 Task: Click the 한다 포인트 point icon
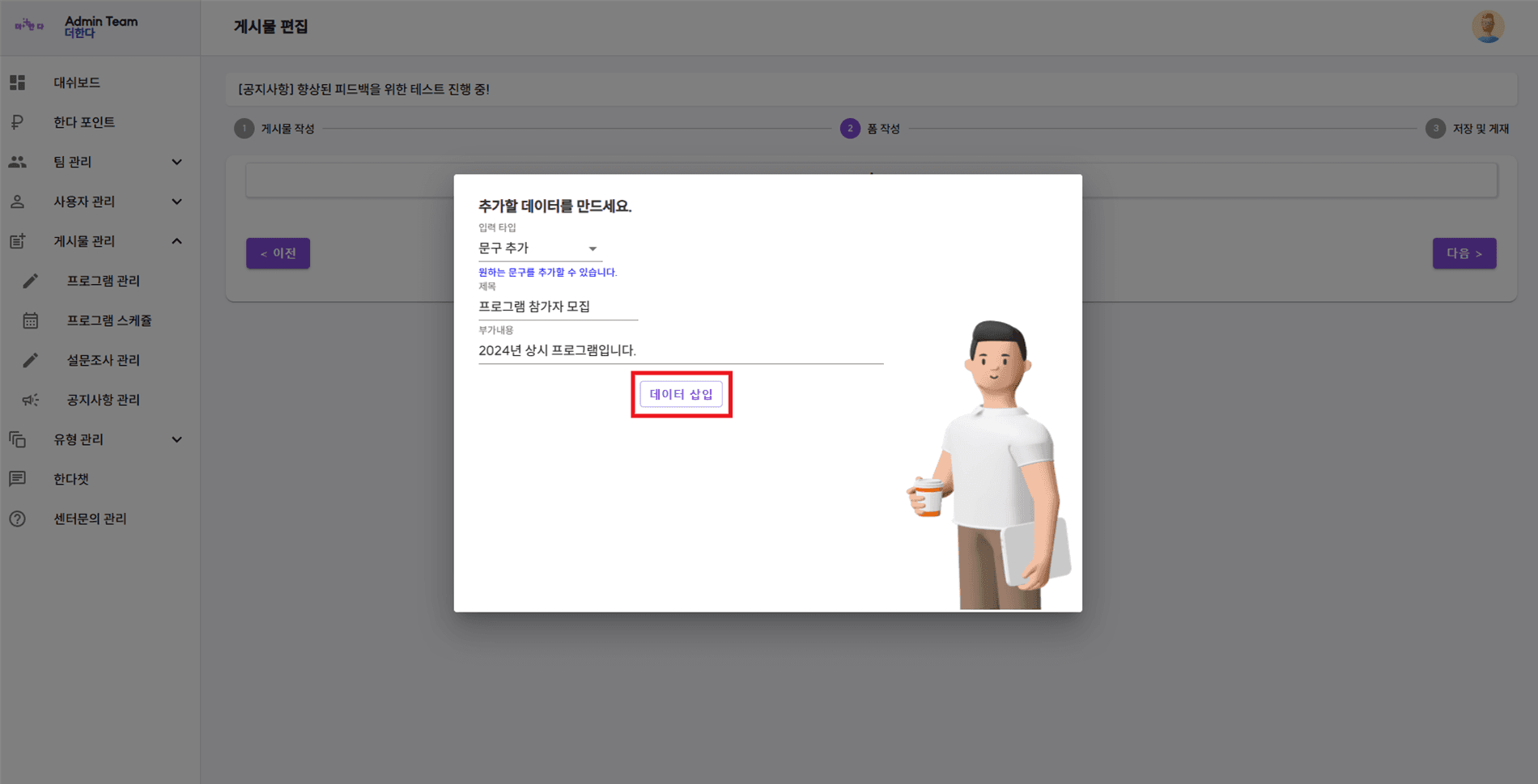[18, 122]
